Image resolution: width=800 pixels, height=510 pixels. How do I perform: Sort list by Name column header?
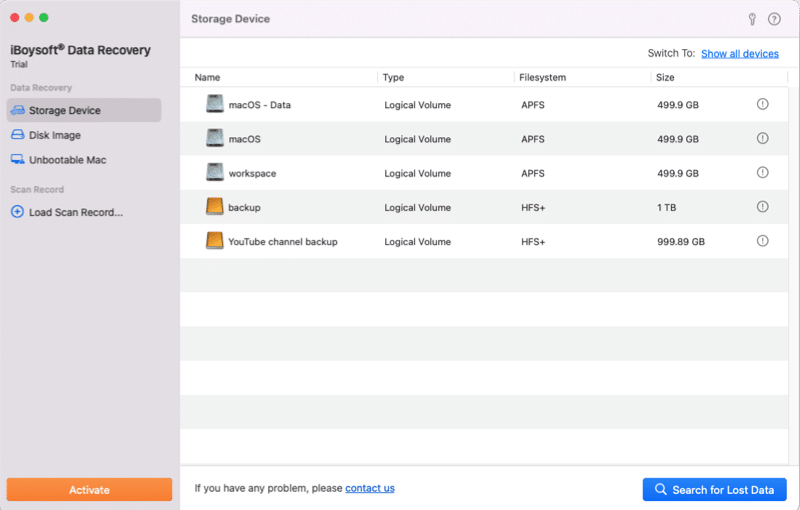tap(208, 77)
